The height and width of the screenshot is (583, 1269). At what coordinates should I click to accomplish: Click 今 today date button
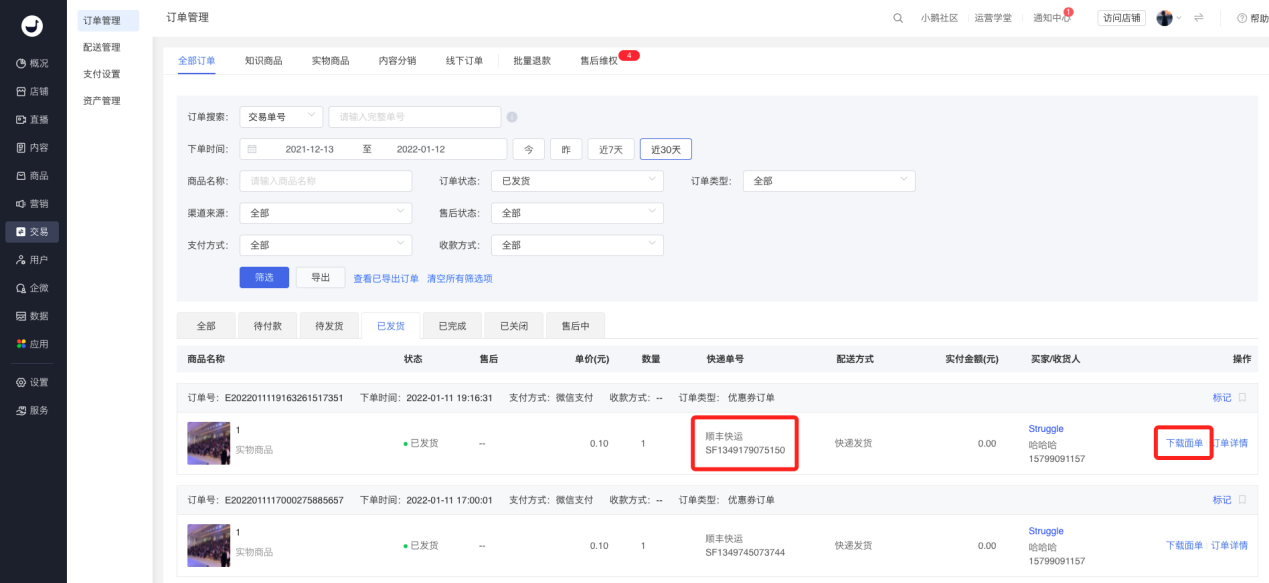[x=528, y=149]
